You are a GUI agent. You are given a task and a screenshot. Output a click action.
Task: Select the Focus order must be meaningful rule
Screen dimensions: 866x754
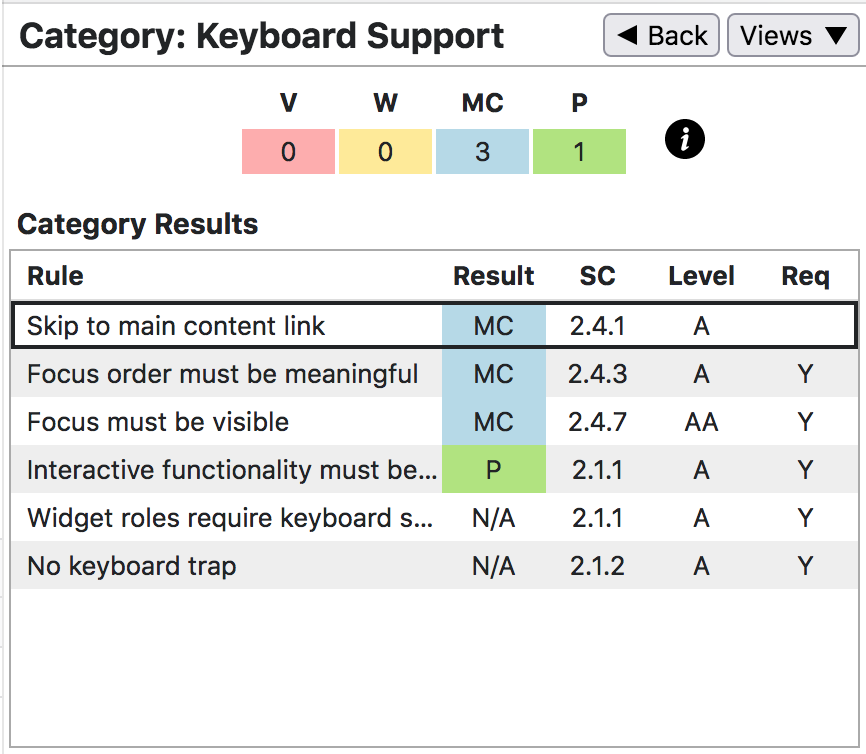[x=222, y=374]
